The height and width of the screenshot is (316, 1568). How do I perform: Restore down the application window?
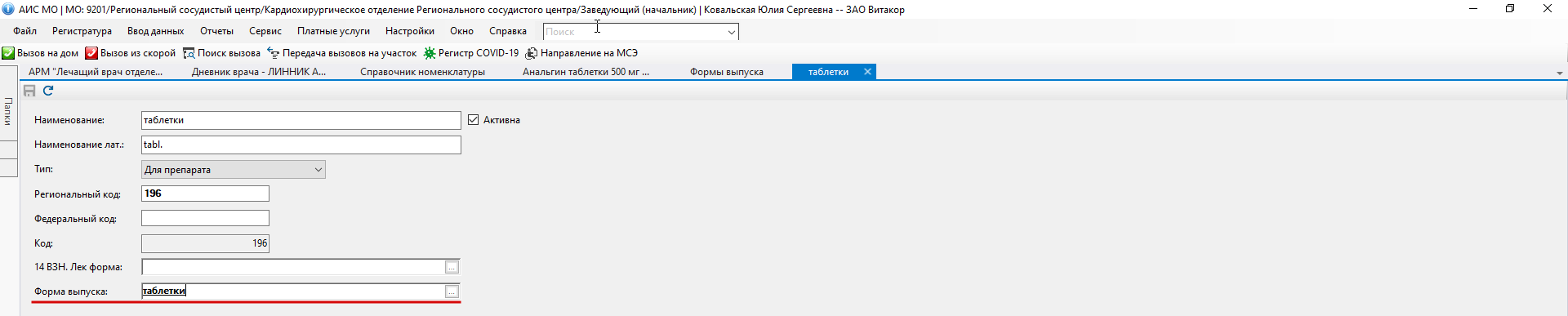click(x=1510, y=9)
